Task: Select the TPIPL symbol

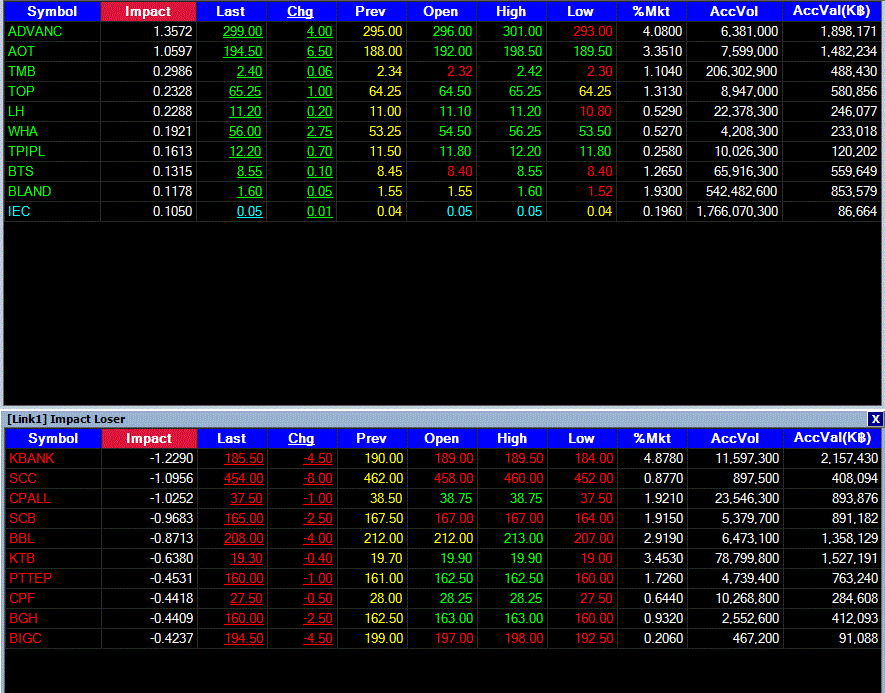Action: click(26, 152)
